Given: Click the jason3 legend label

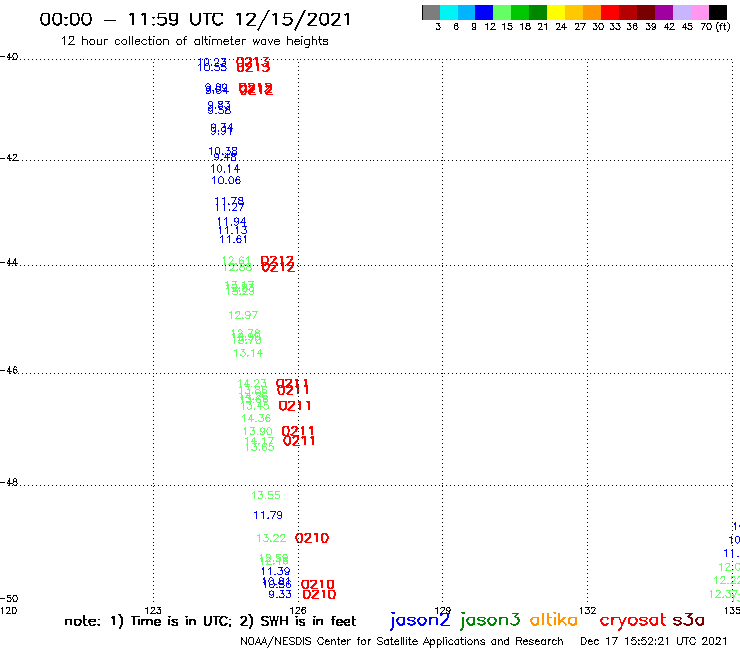Looking at the screenshot, I should pos(490,620).
